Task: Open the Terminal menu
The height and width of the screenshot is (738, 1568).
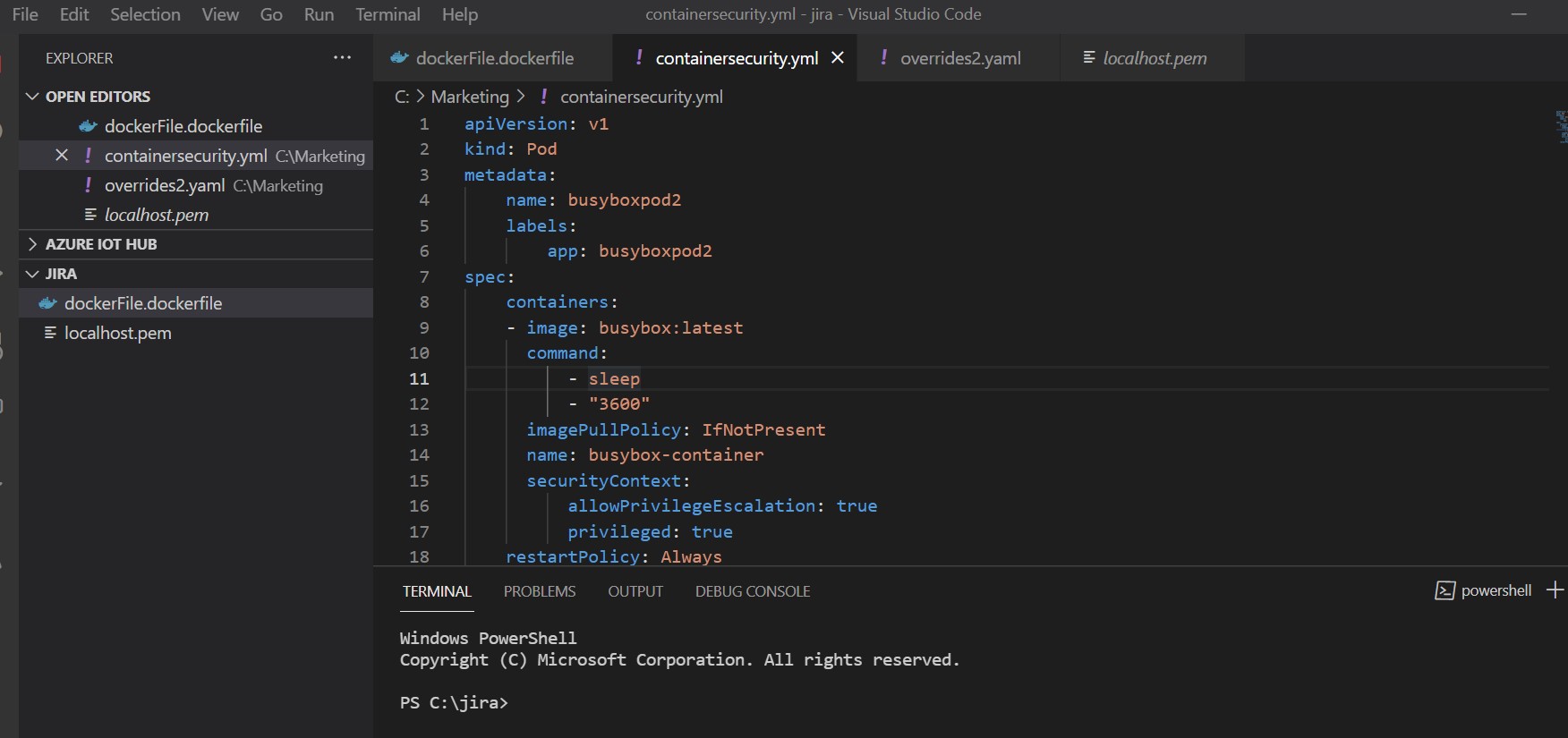Action: 387,14
